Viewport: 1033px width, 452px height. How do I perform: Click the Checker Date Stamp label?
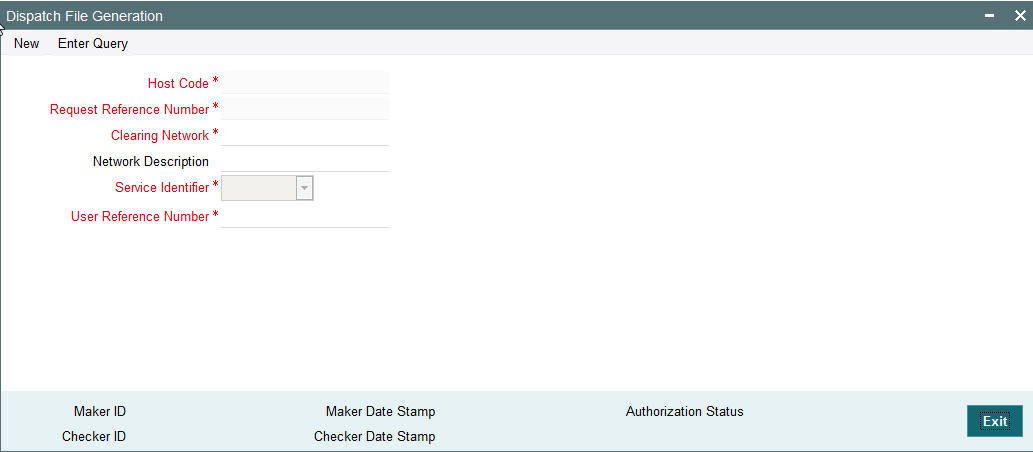374,436
